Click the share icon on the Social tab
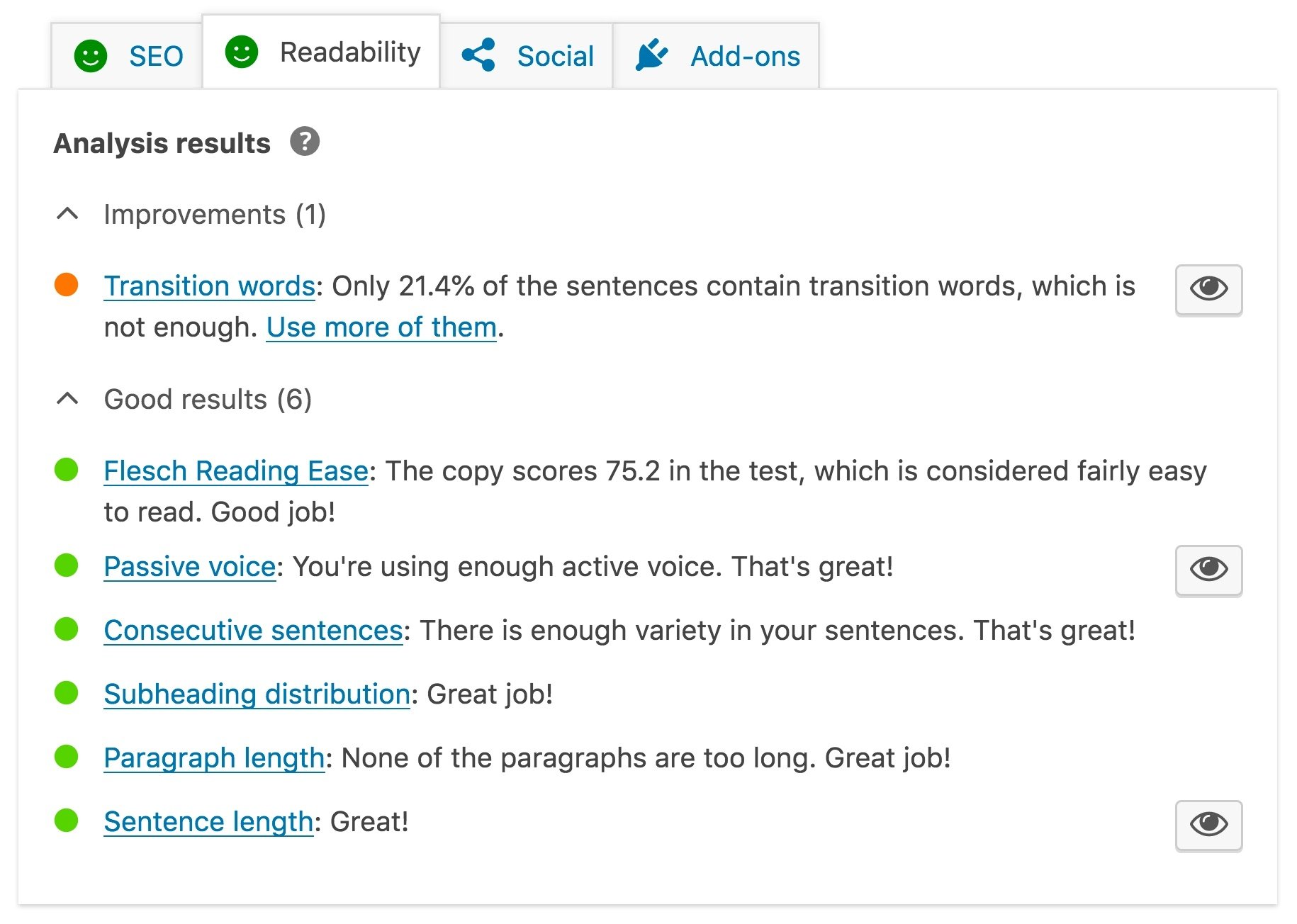1297x924 pixels. point(479,54)
